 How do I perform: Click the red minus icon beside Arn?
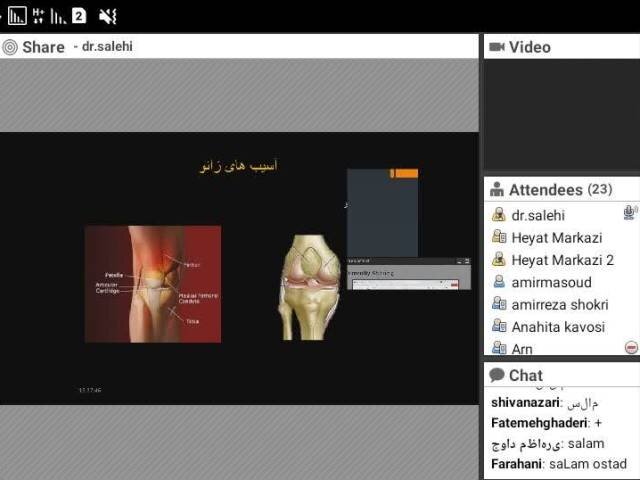631,347
